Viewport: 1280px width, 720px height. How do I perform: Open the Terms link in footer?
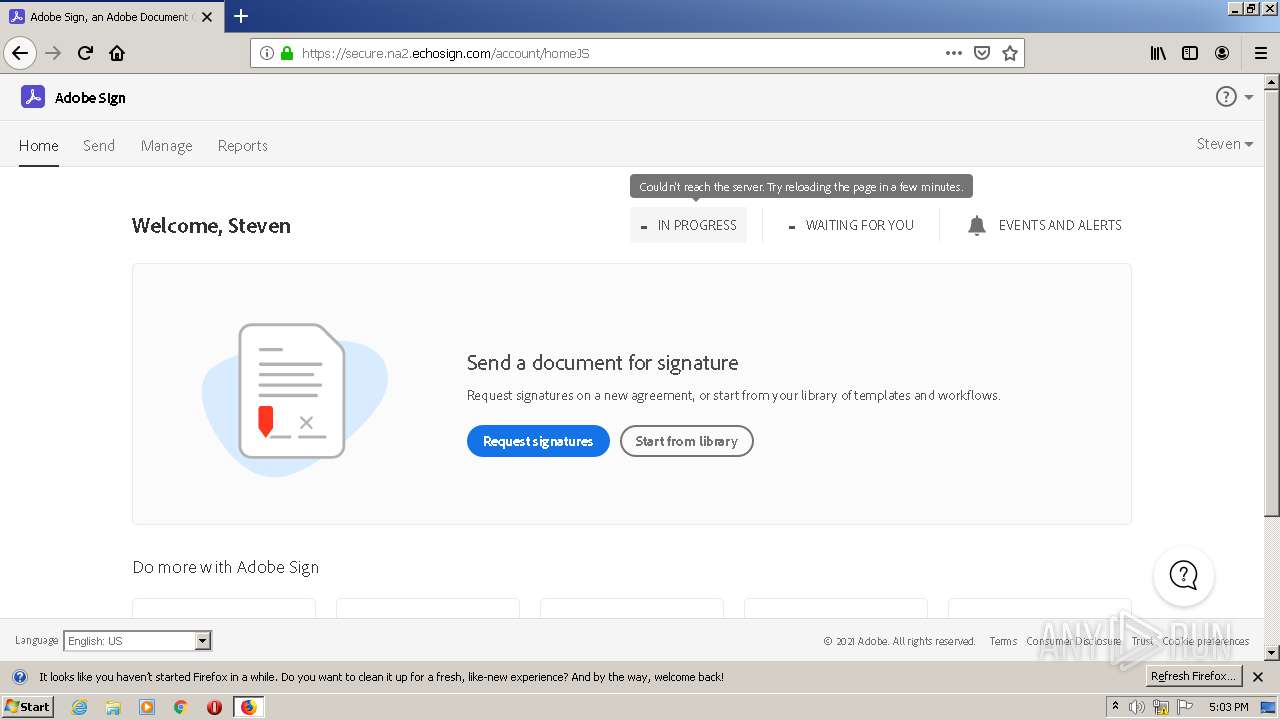click(x=1003, y=642)
